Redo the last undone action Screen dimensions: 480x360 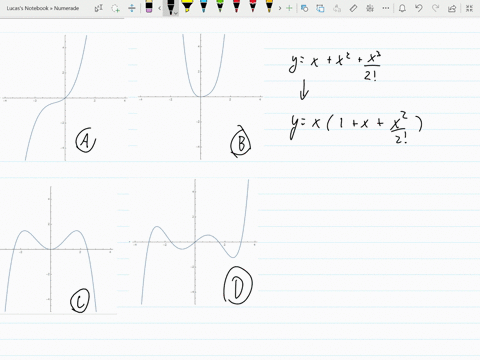435,8
